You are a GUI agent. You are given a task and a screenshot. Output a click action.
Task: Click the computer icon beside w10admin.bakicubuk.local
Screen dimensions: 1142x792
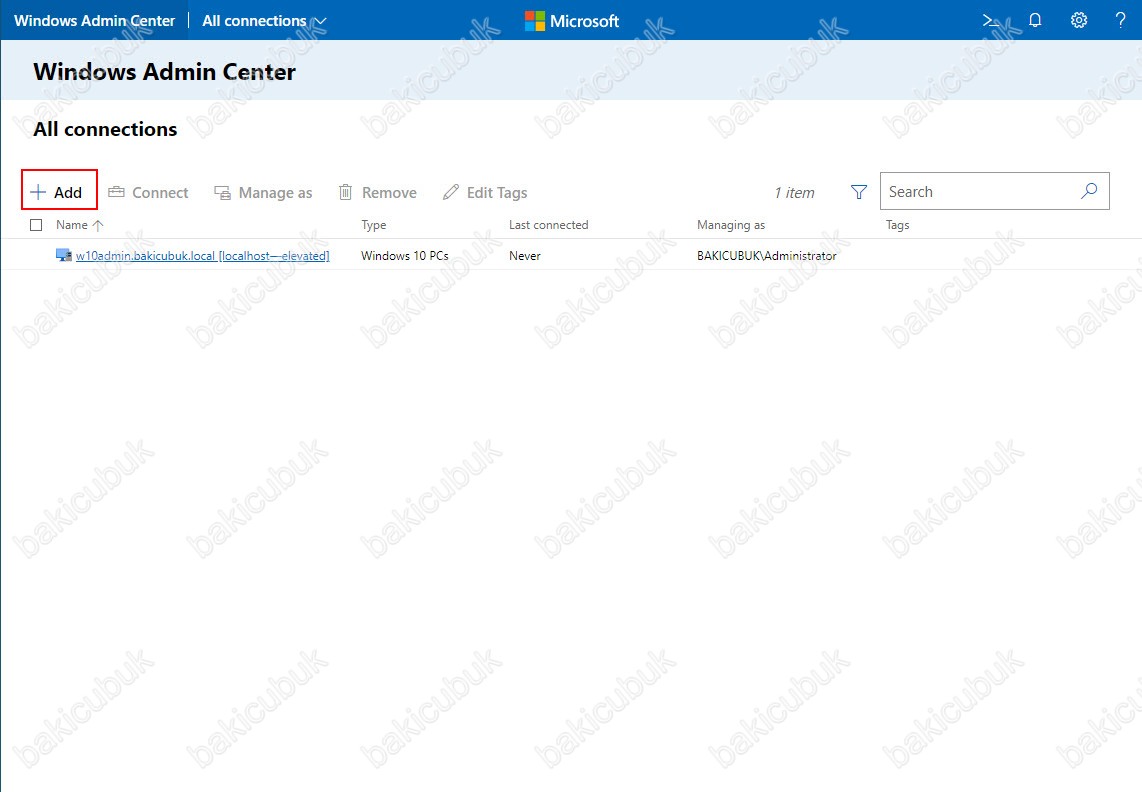(63, 255)
